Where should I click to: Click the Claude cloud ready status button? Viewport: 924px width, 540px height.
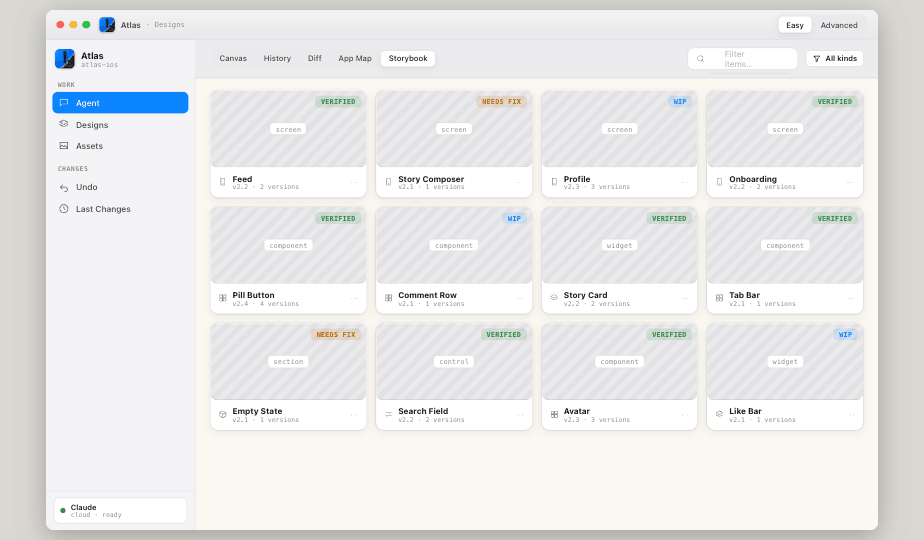120,511
